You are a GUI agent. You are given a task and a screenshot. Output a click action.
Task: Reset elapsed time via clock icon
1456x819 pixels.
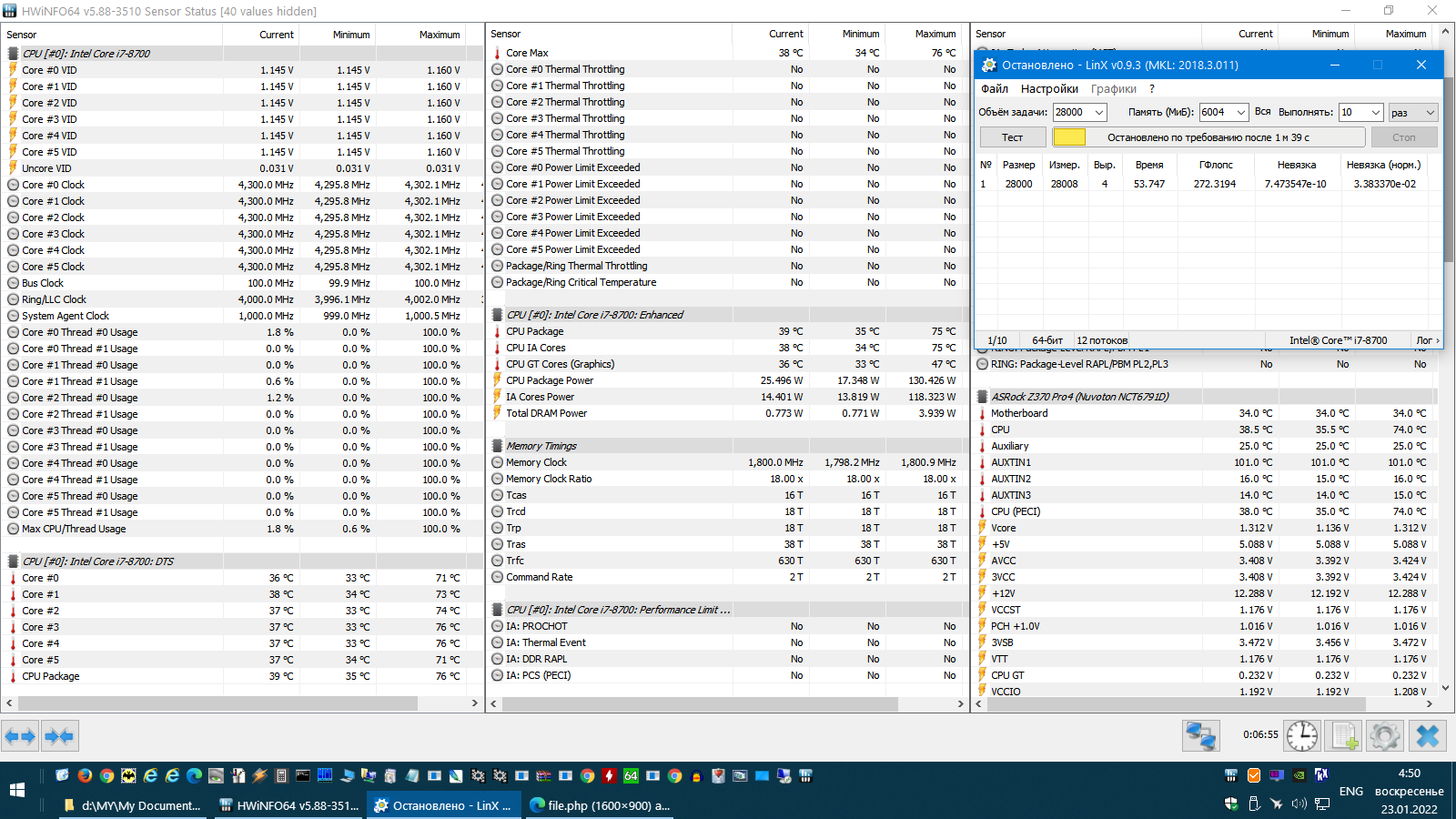[1302, 735]
